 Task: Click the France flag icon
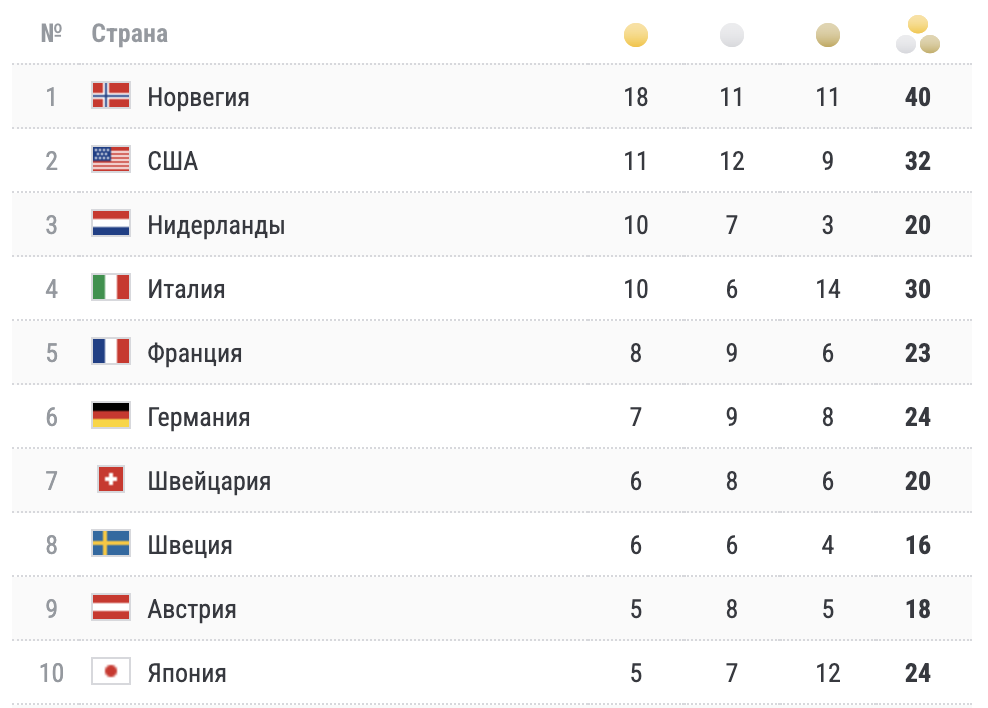[x=111, y=352]
